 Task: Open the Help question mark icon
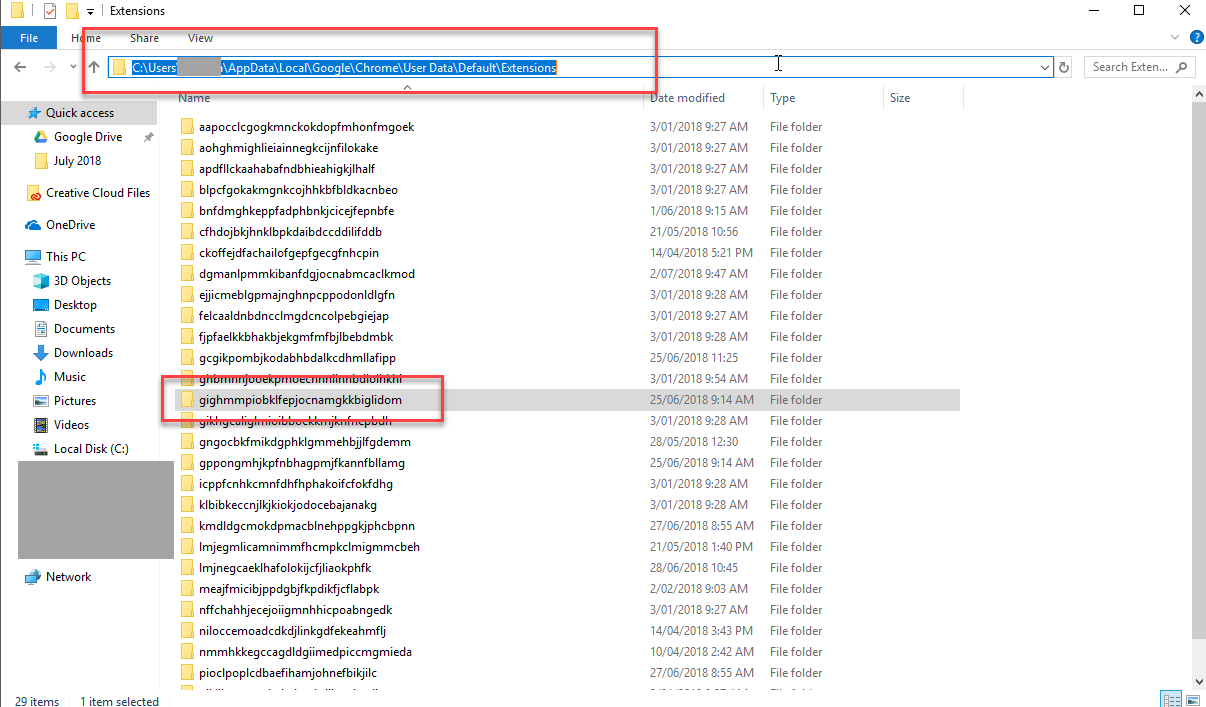coord(1196,37)
